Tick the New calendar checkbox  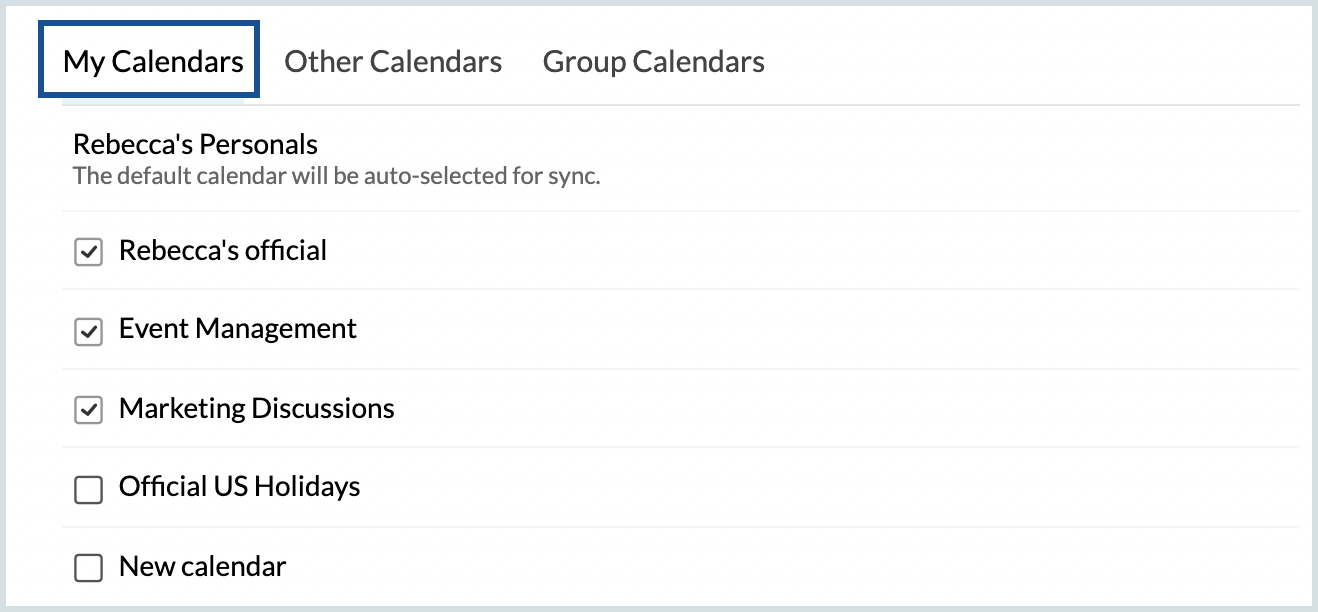click(89, 569)
